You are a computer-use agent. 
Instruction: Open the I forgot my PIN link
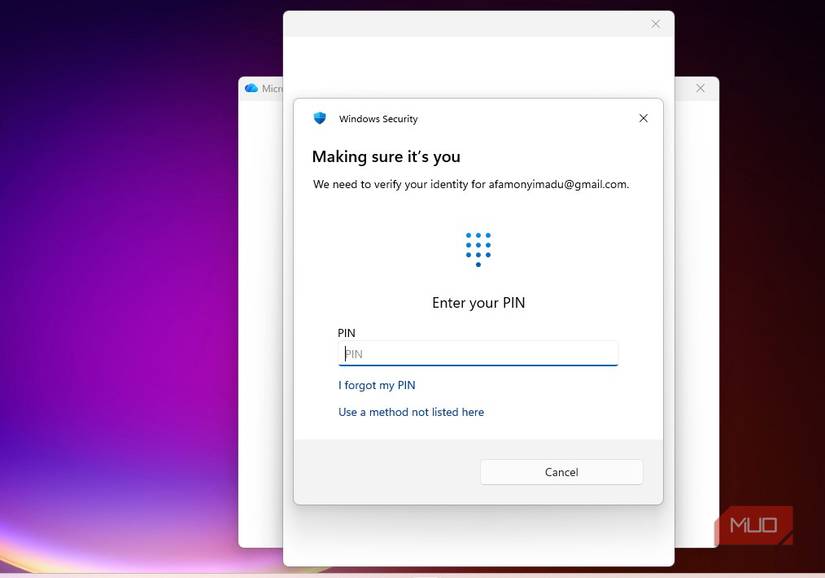point(377,385)
